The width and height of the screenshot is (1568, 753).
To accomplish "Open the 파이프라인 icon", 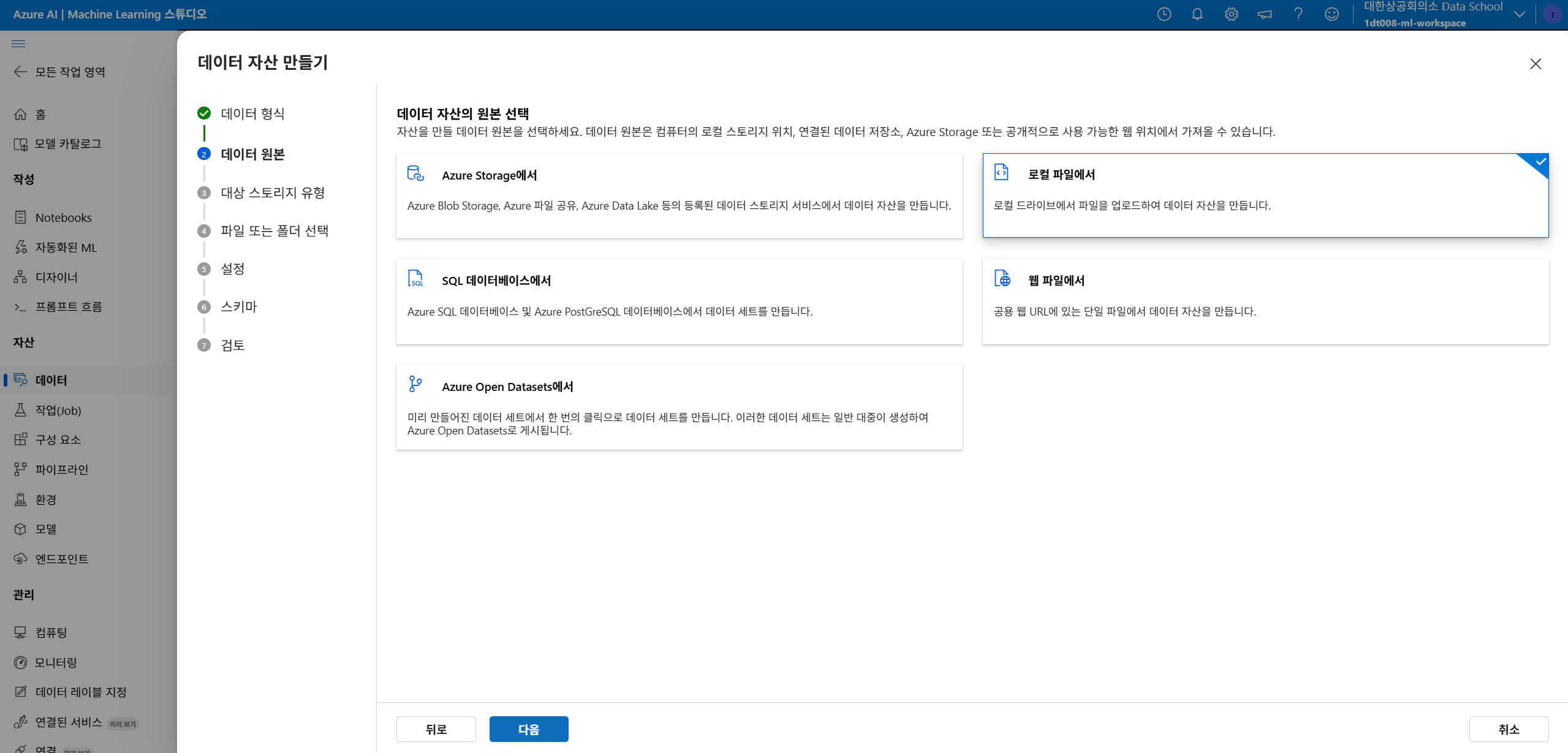I will click(20, 469).
